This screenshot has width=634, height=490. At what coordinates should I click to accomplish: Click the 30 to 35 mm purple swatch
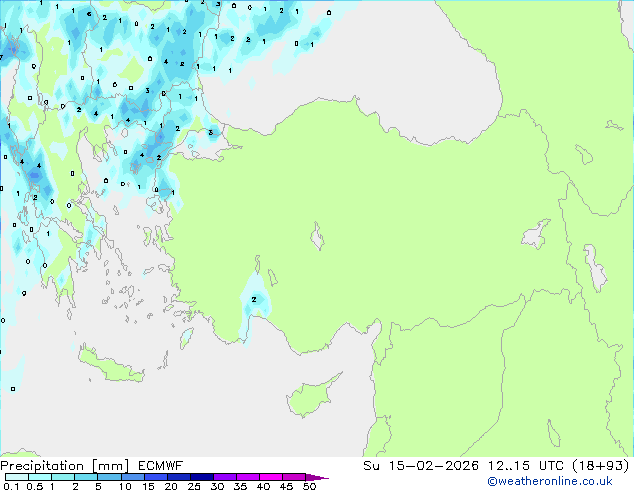(x=225, y=477)
